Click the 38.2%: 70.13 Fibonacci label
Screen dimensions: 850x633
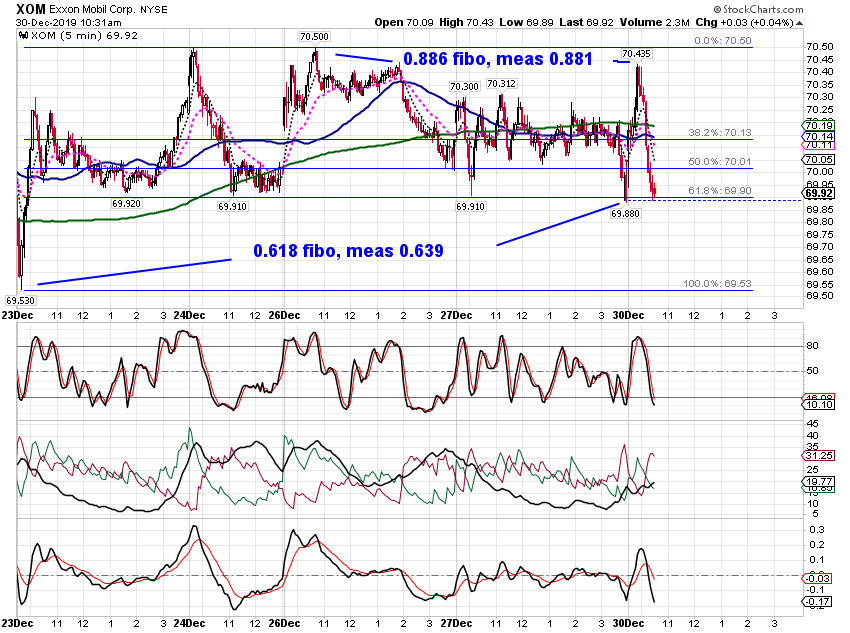coord(720,132)
